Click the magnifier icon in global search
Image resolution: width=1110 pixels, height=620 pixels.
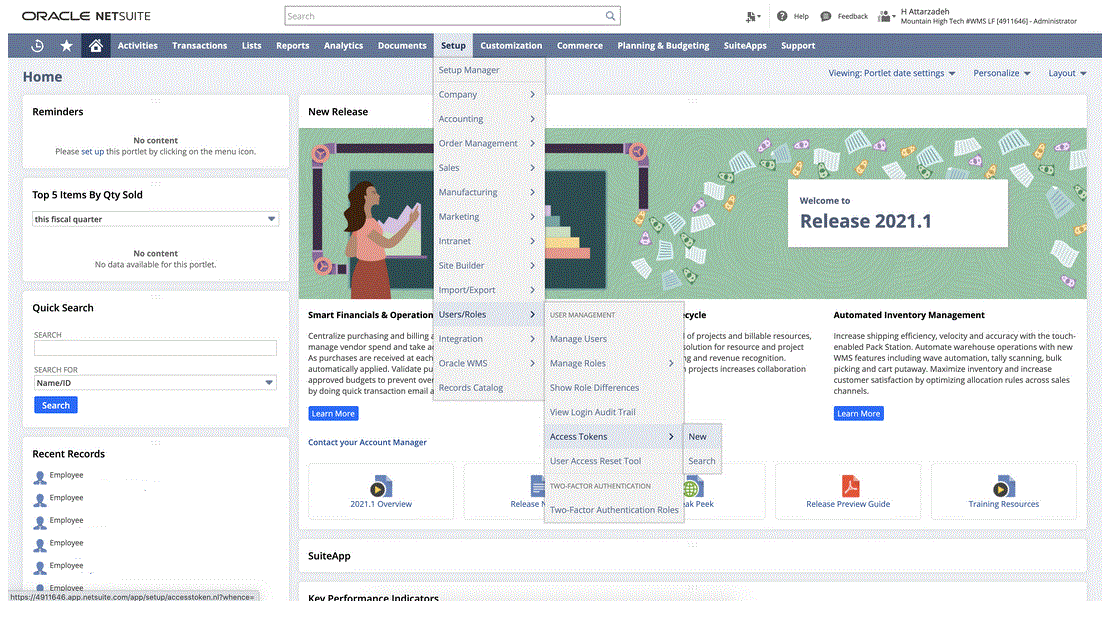[x=610, y=16]
